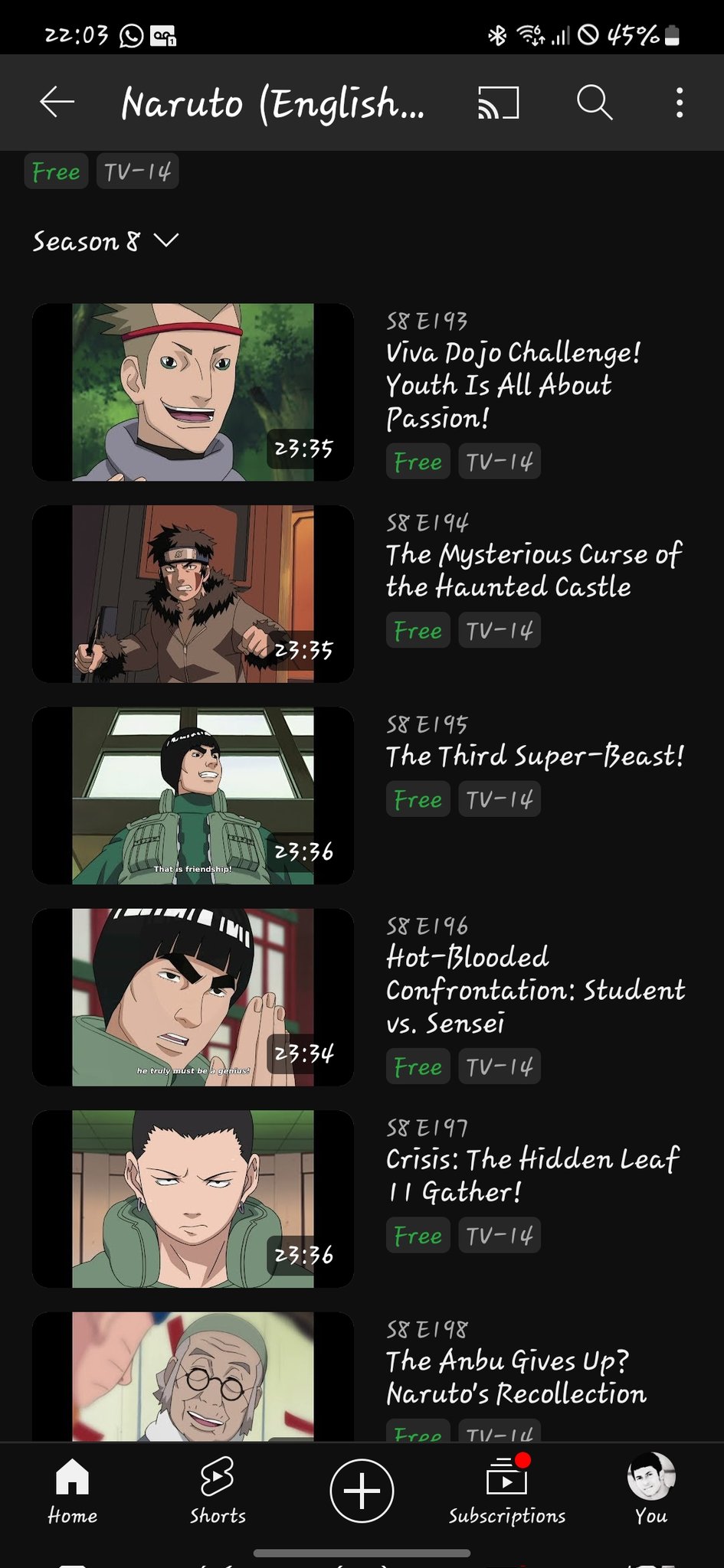Select Crisis: The Hidden Leaf 11 Gather!
The image size is (724, 1568).
pyautogui.click(x=532, y=1175)
